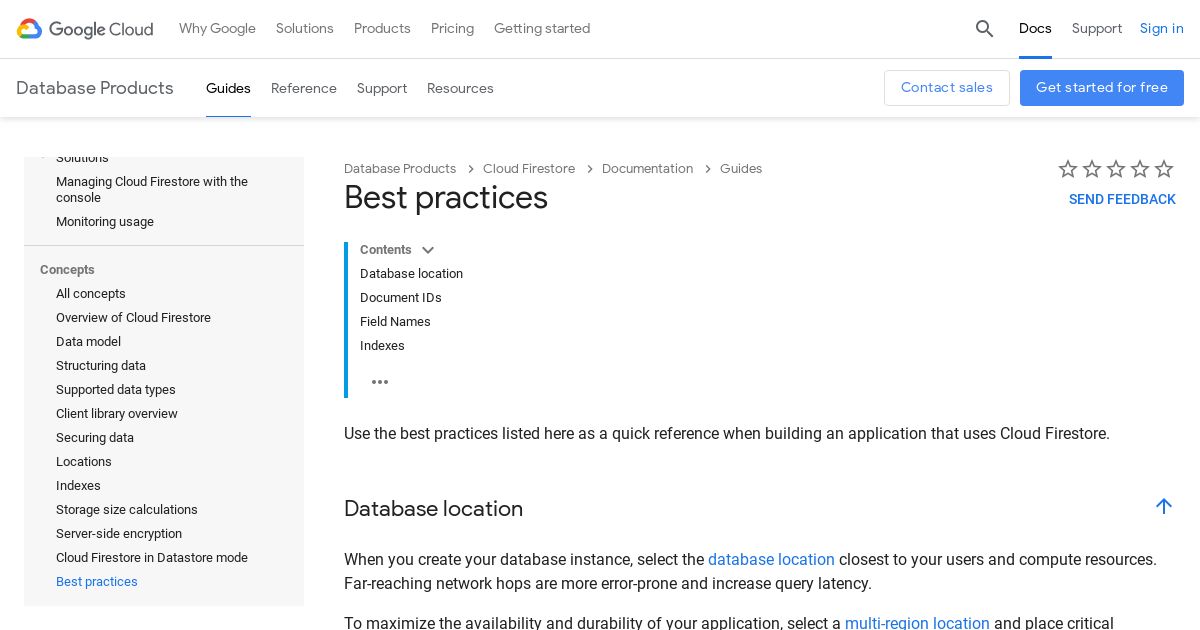
Task: Open the search magnifier icon
Action: (x=985, y=29)
